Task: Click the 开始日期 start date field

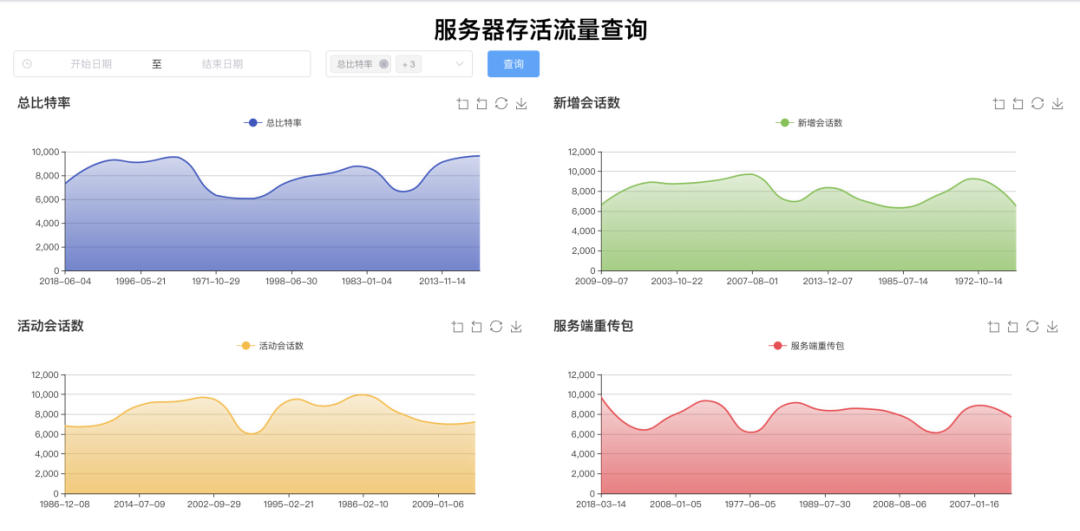Action: point(91,64)
